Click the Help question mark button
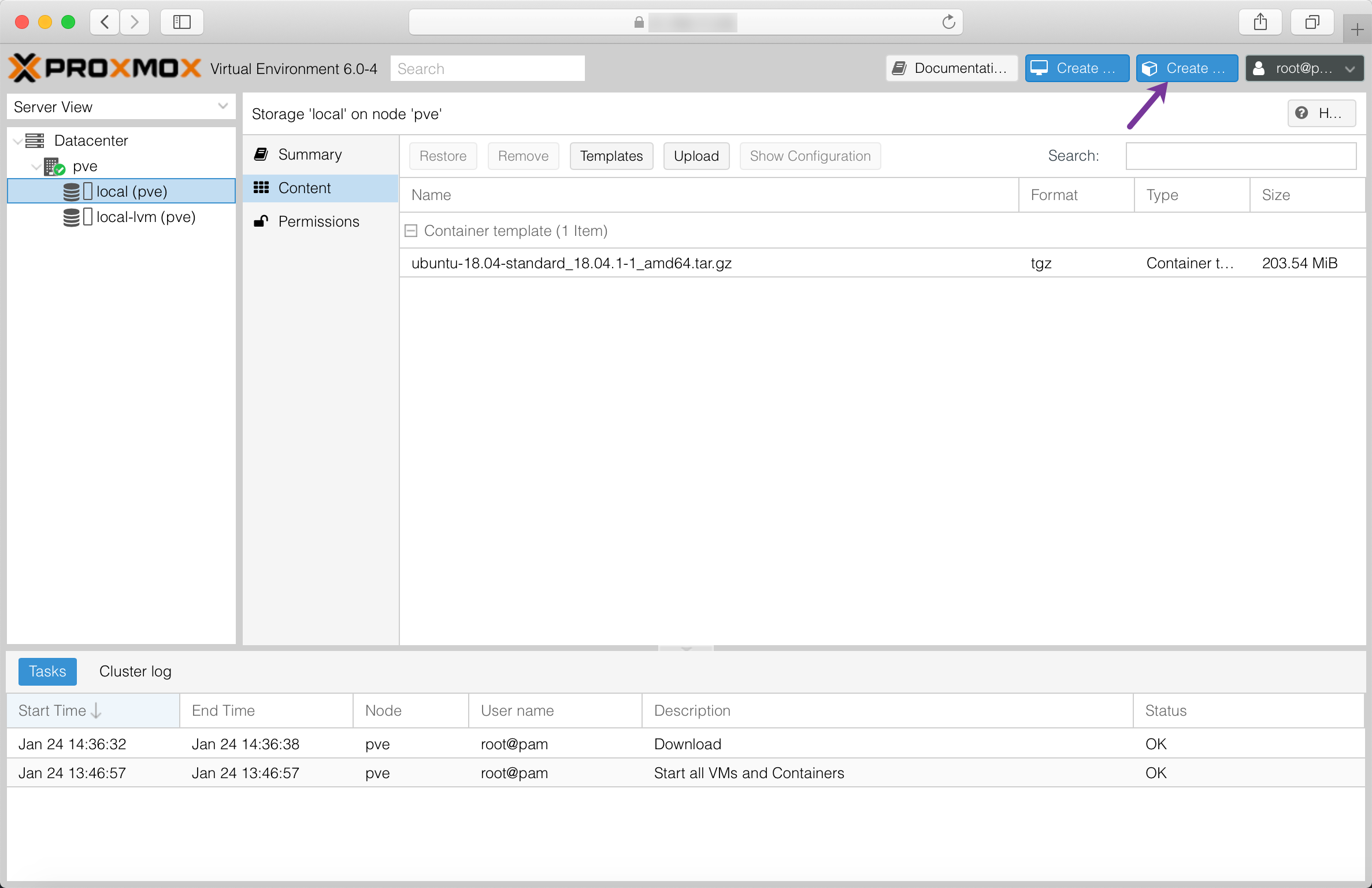This screenshot has width=1372, height=888. (x=1321, y=113)
